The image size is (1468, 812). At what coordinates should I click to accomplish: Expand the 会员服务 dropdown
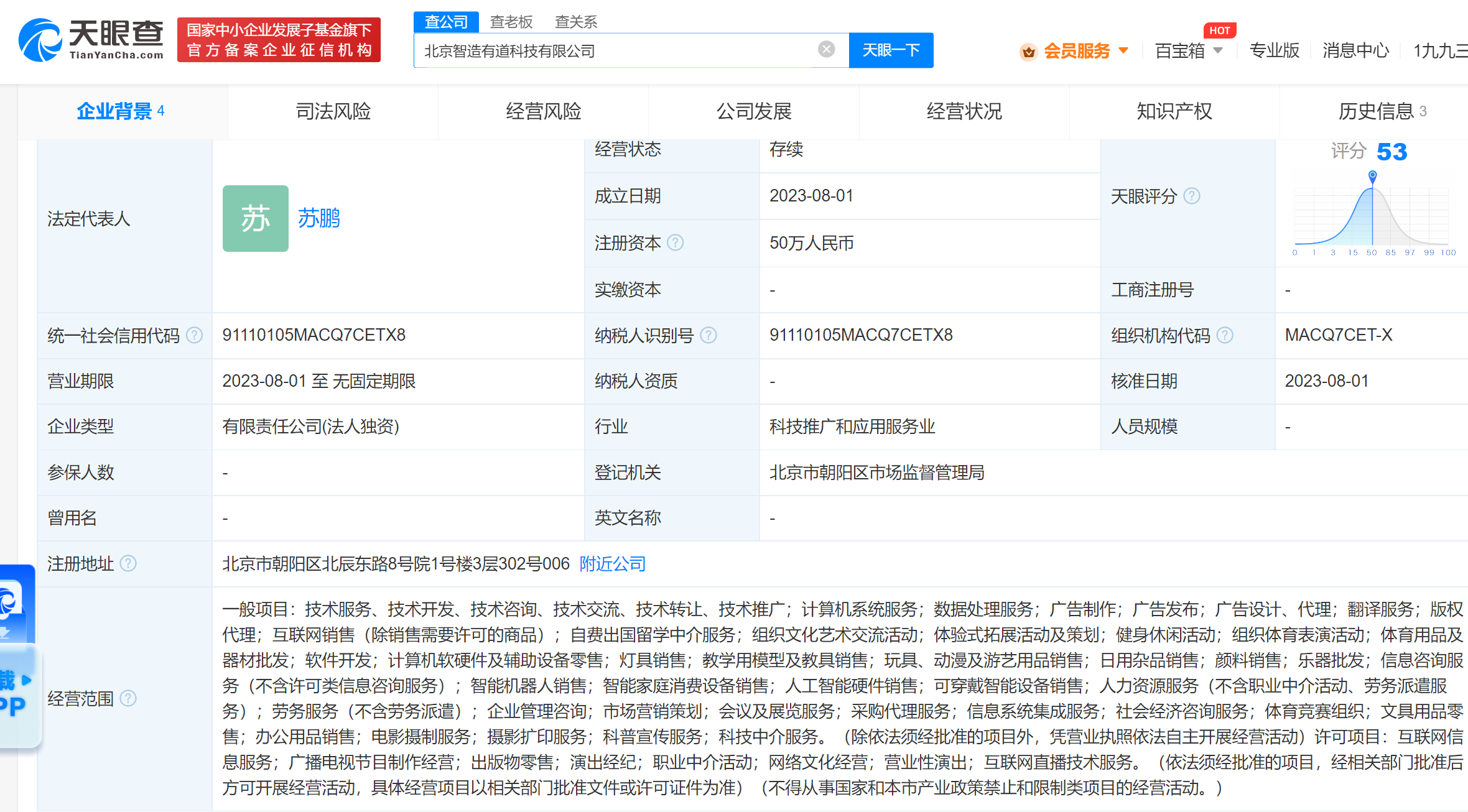click(1123, 50)
